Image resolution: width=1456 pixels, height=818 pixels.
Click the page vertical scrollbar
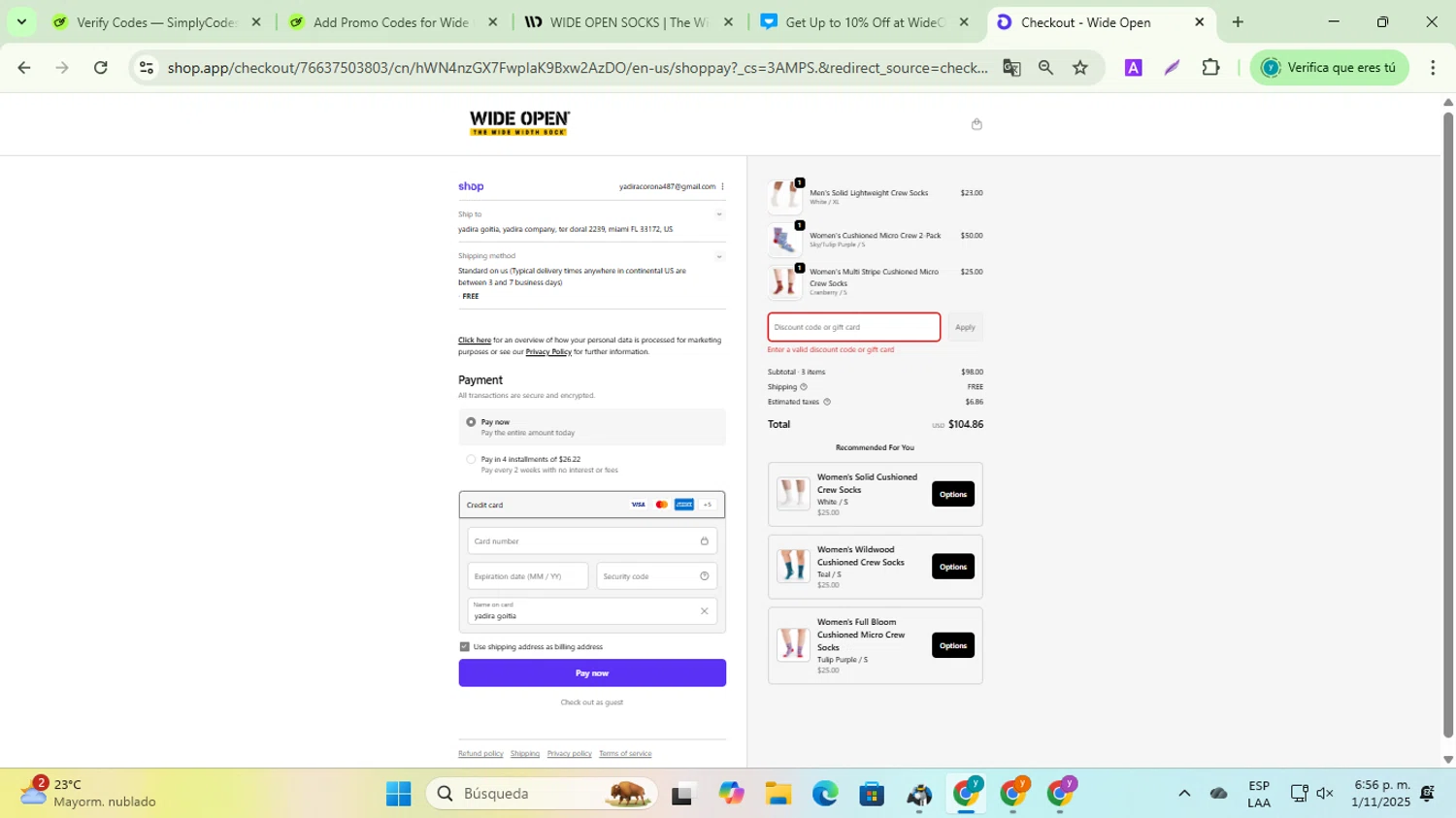pos(1448,425)
